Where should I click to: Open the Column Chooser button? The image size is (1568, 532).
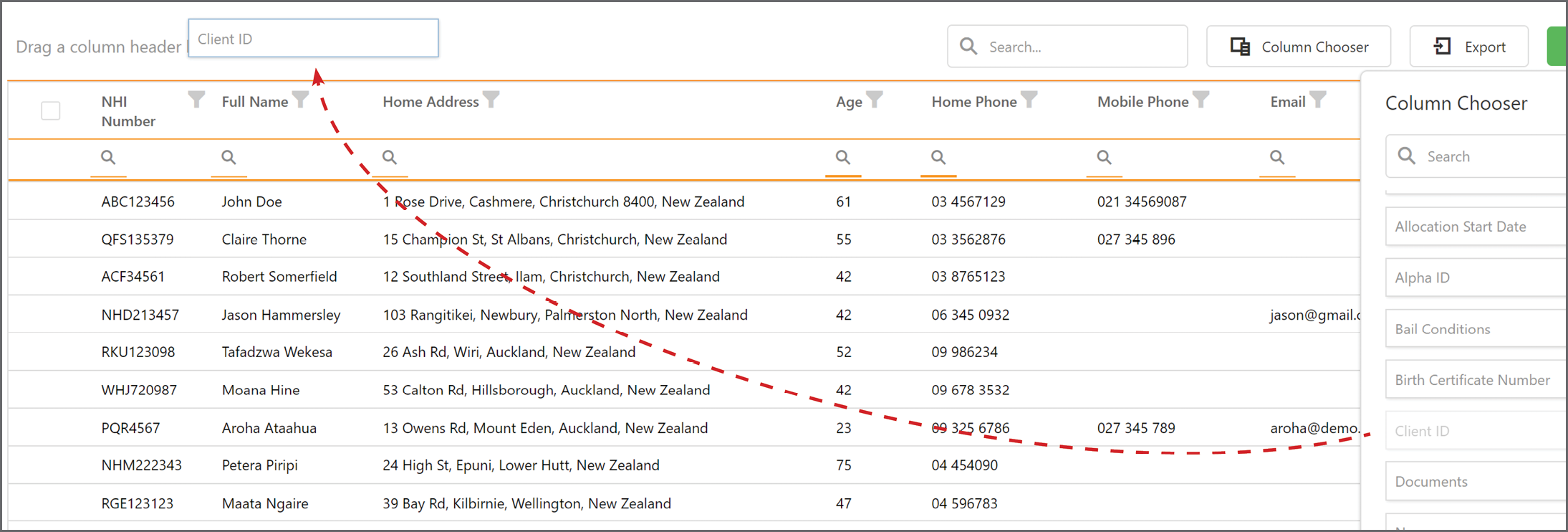(x=1299, y=47)
